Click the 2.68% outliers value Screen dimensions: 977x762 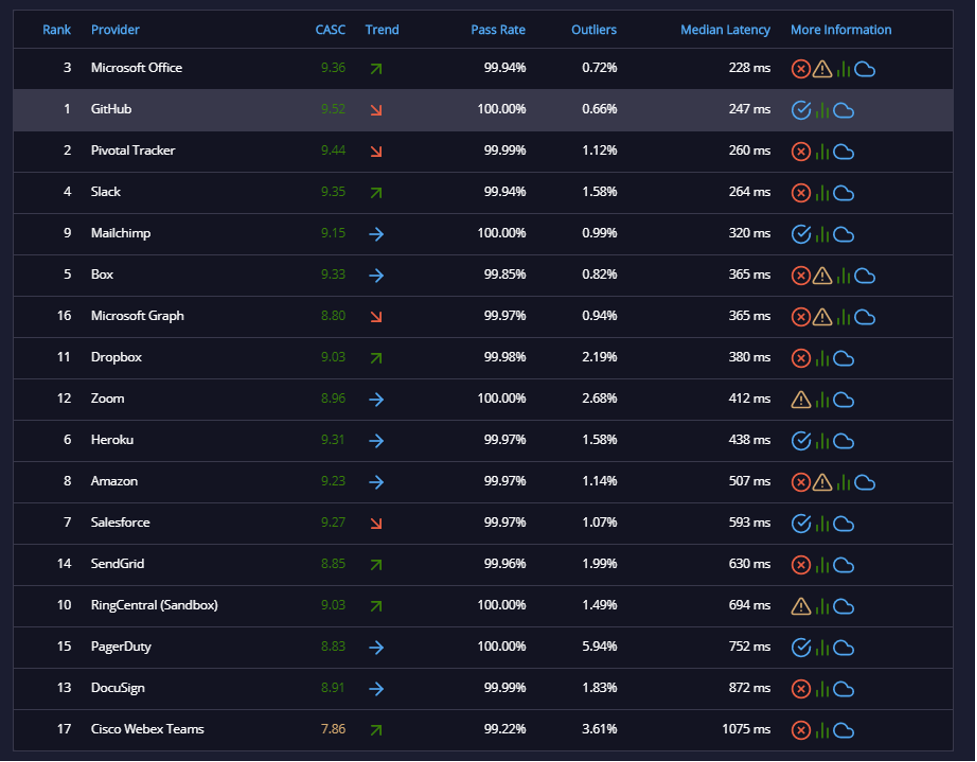[x=599, y=398]
